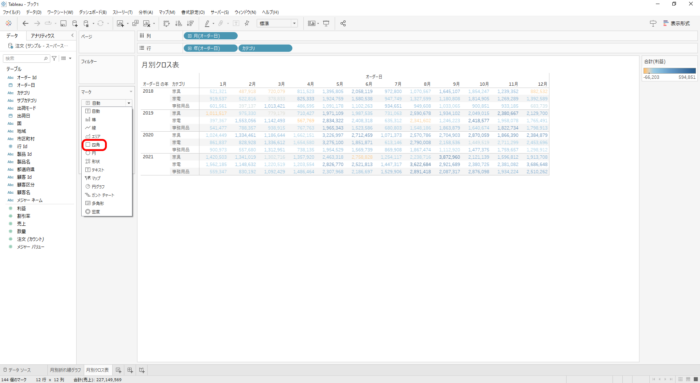Select the 顧客区分 field in the Data pane
This screenshot has height=383, width=700.
[26, 185]
